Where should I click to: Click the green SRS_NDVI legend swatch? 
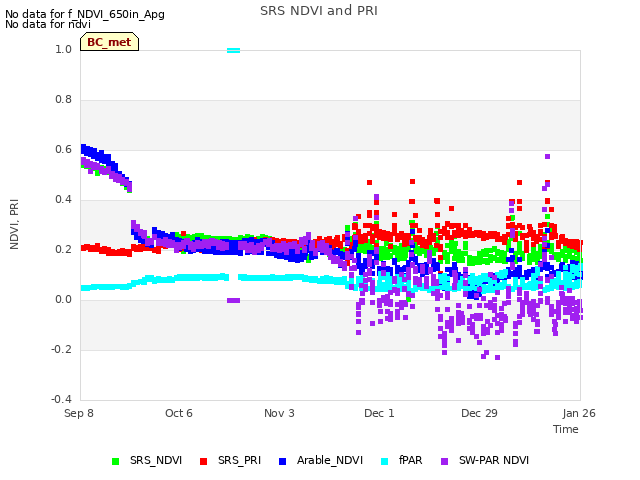tap(116, 461)
